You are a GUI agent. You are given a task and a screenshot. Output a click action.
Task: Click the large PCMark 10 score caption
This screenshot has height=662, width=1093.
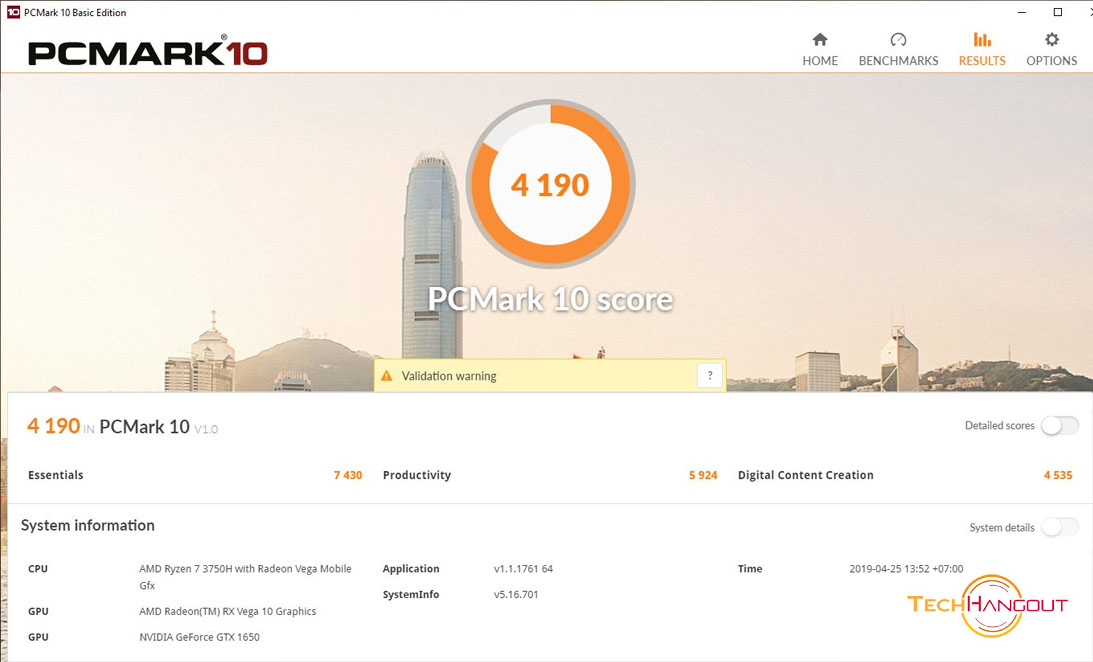tap(550, 299)
